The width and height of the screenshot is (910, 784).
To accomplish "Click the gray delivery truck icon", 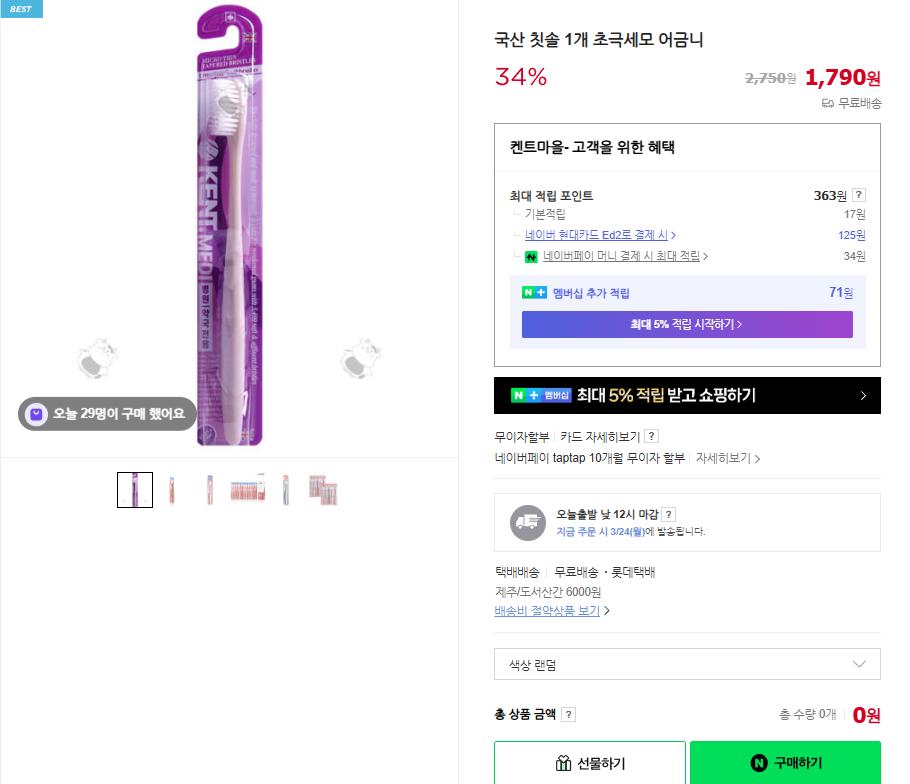I will point(528,522).
